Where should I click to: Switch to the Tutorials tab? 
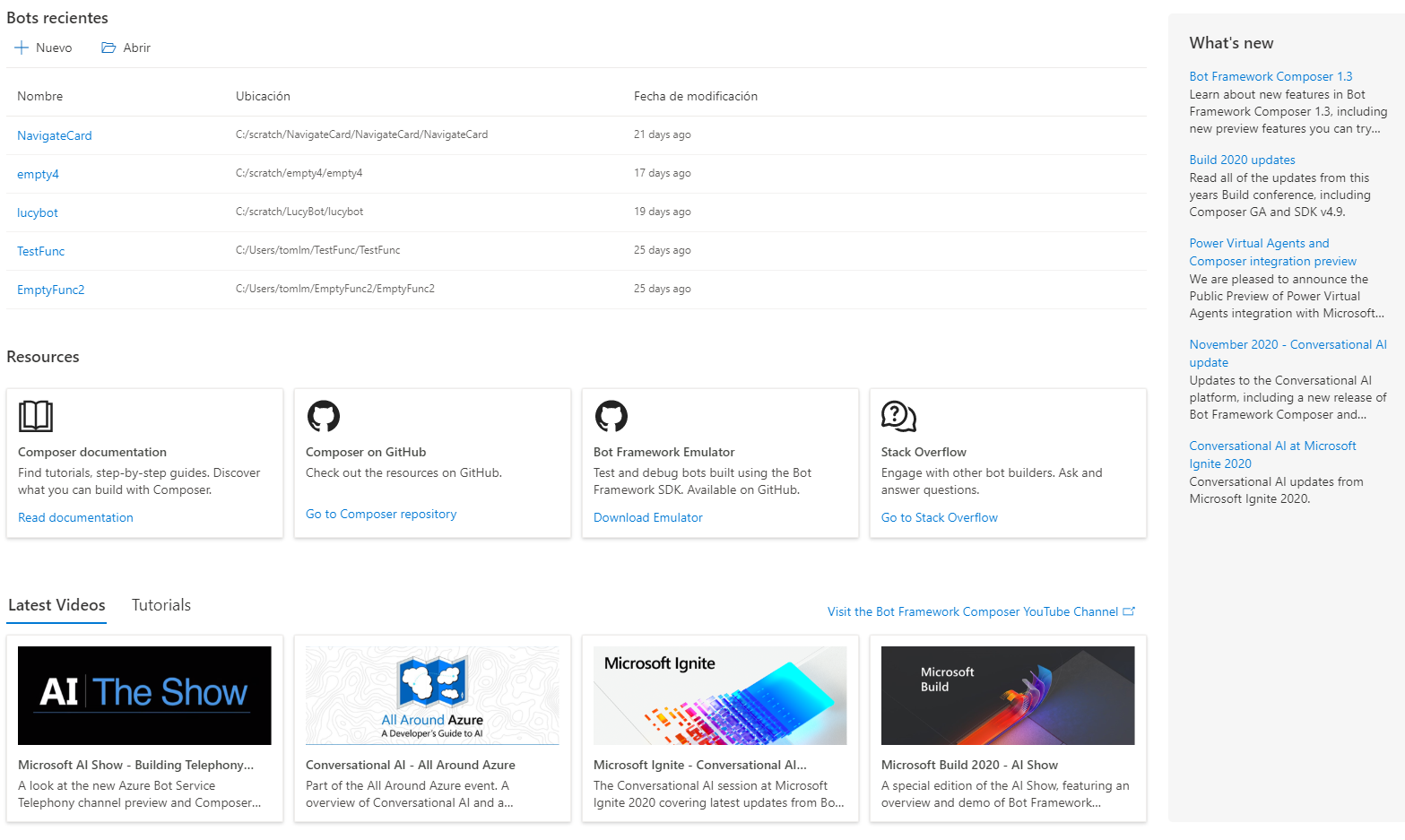[161, 604]
